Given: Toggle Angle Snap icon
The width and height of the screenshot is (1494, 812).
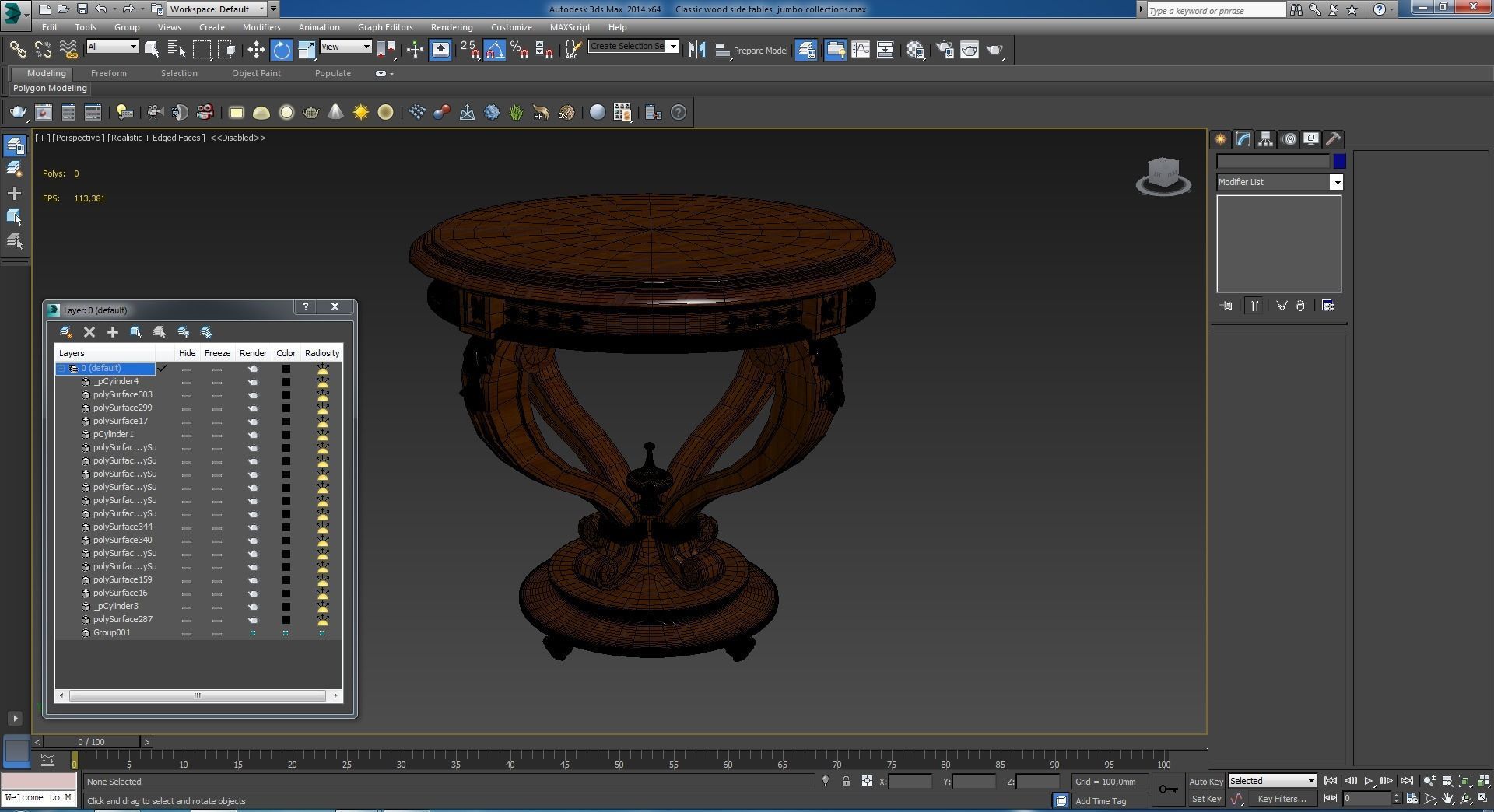Looking at the screenshot, I should coord(494,50).
